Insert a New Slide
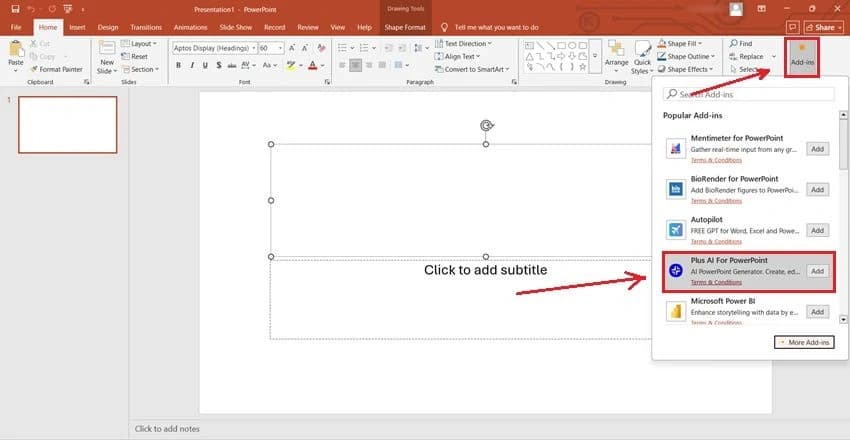The height and width of the screenshot is (440, 850). [107, 57]
